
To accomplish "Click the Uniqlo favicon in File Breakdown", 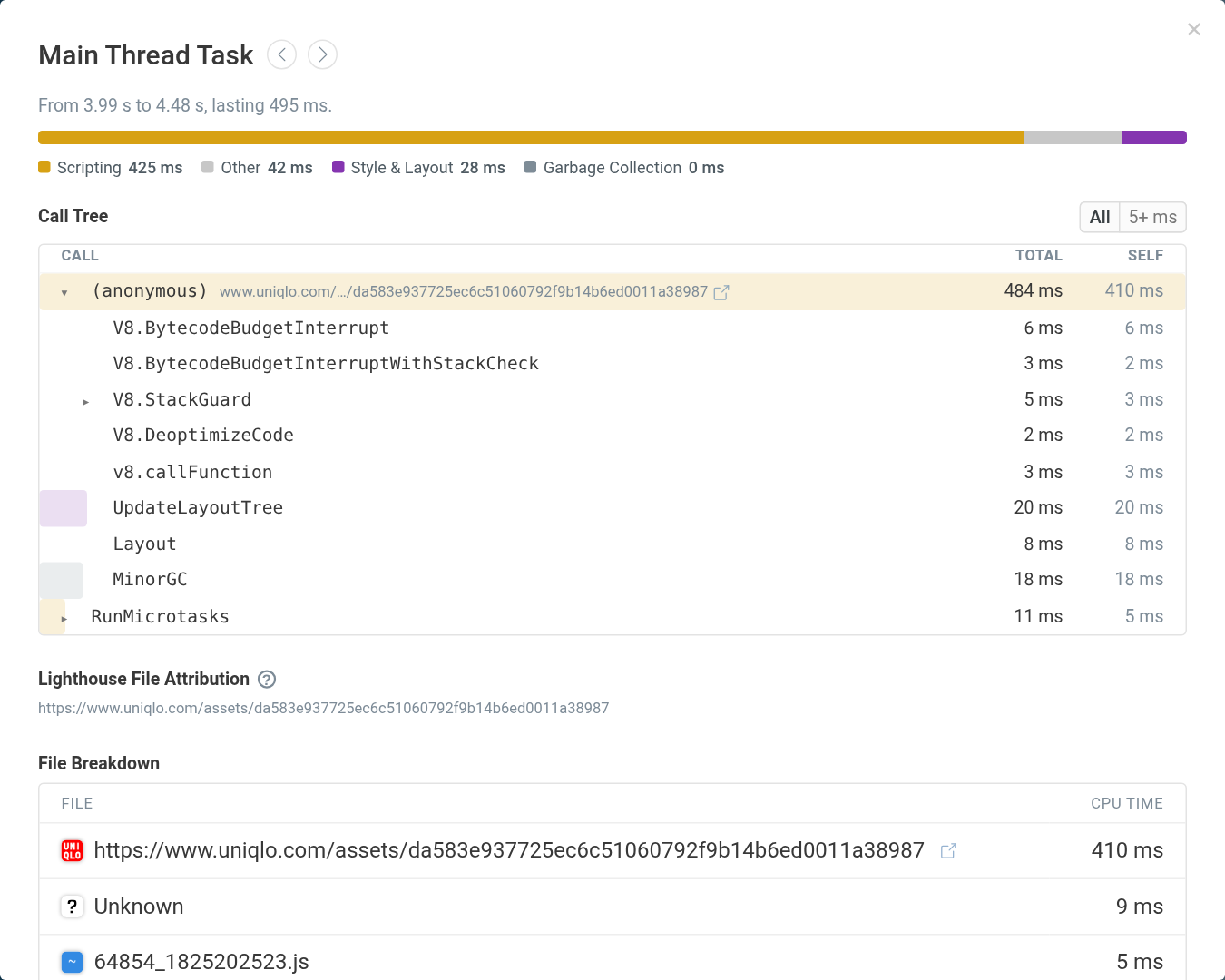I will click(72, 850).
